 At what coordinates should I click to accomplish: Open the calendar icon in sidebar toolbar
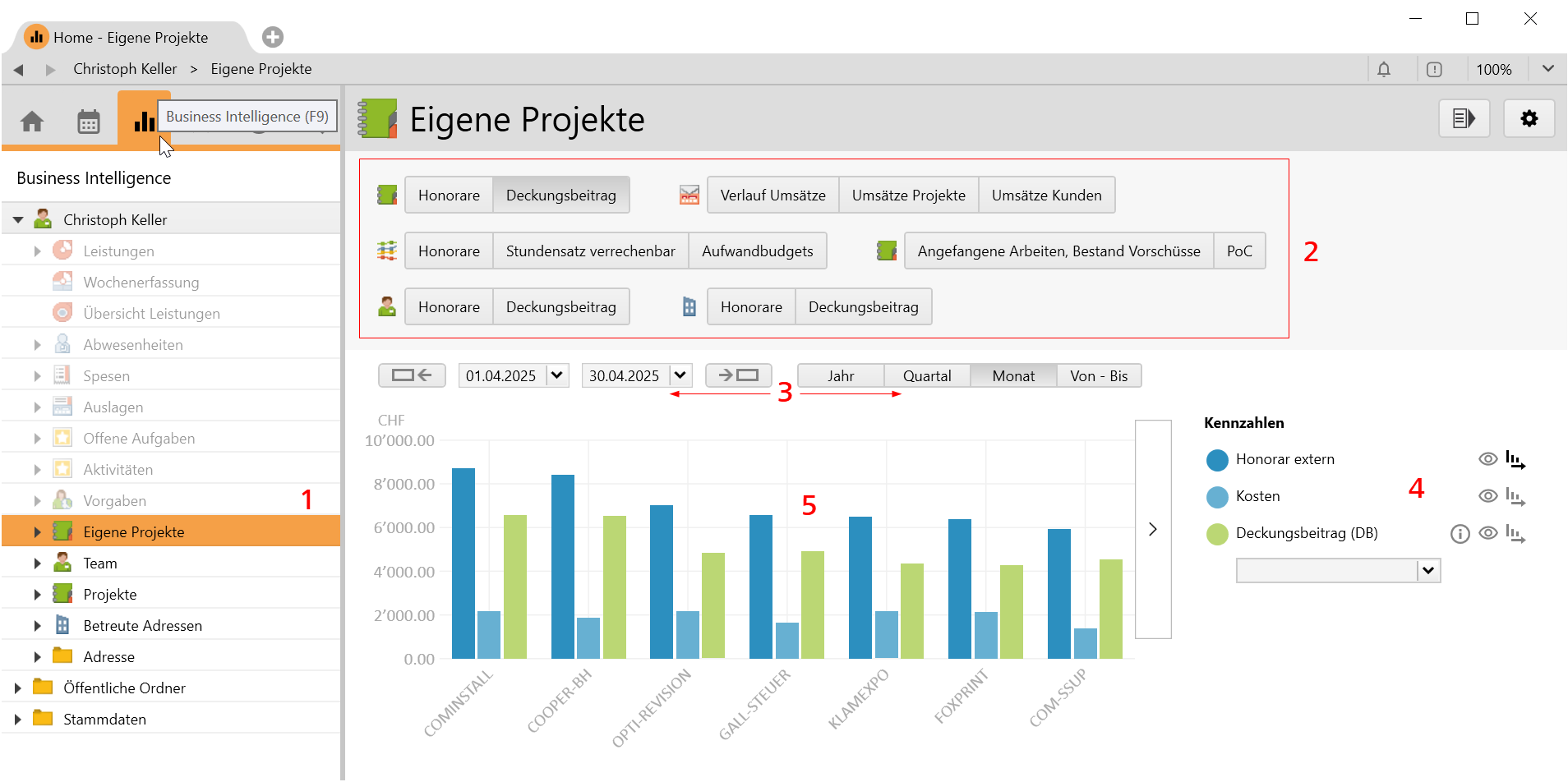pyautogui.click(x=88, y=122)
